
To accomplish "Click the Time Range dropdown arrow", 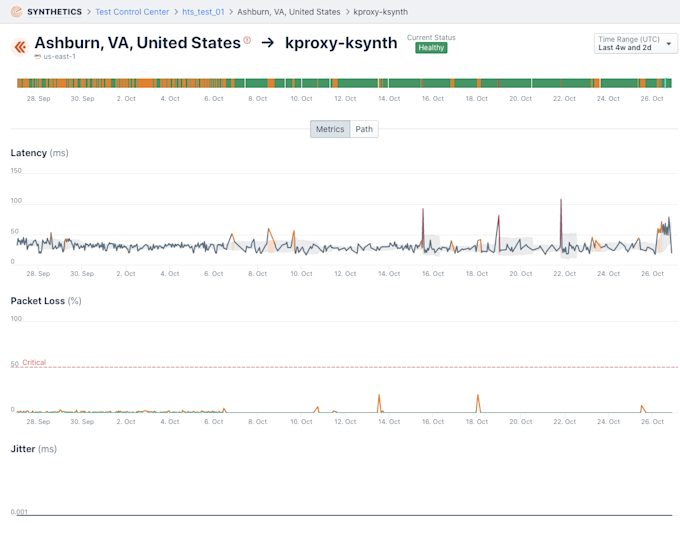I will click(x=669, y=44).
